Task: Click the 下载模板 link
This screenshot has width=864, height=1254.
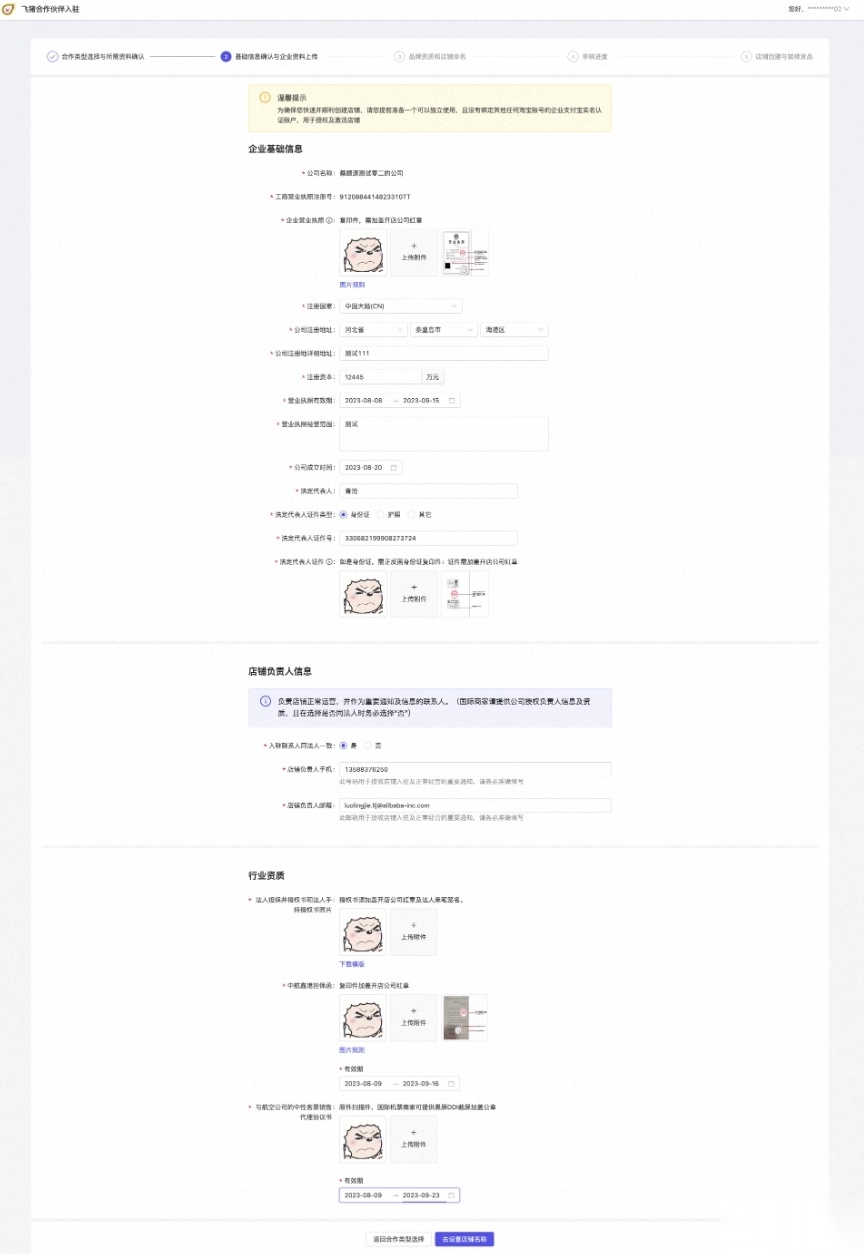Action: click(x=352, y=964)
